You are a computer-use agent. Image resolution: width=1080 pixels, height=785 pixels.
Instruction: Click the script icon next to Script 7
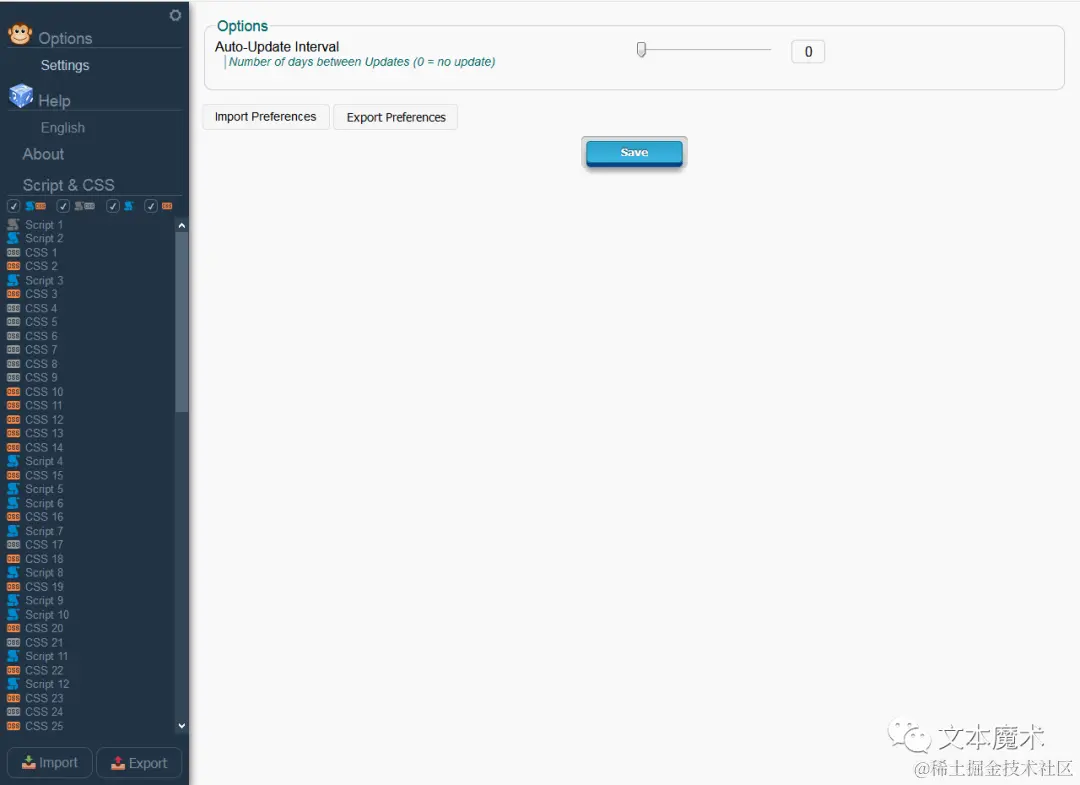[13, 531]
